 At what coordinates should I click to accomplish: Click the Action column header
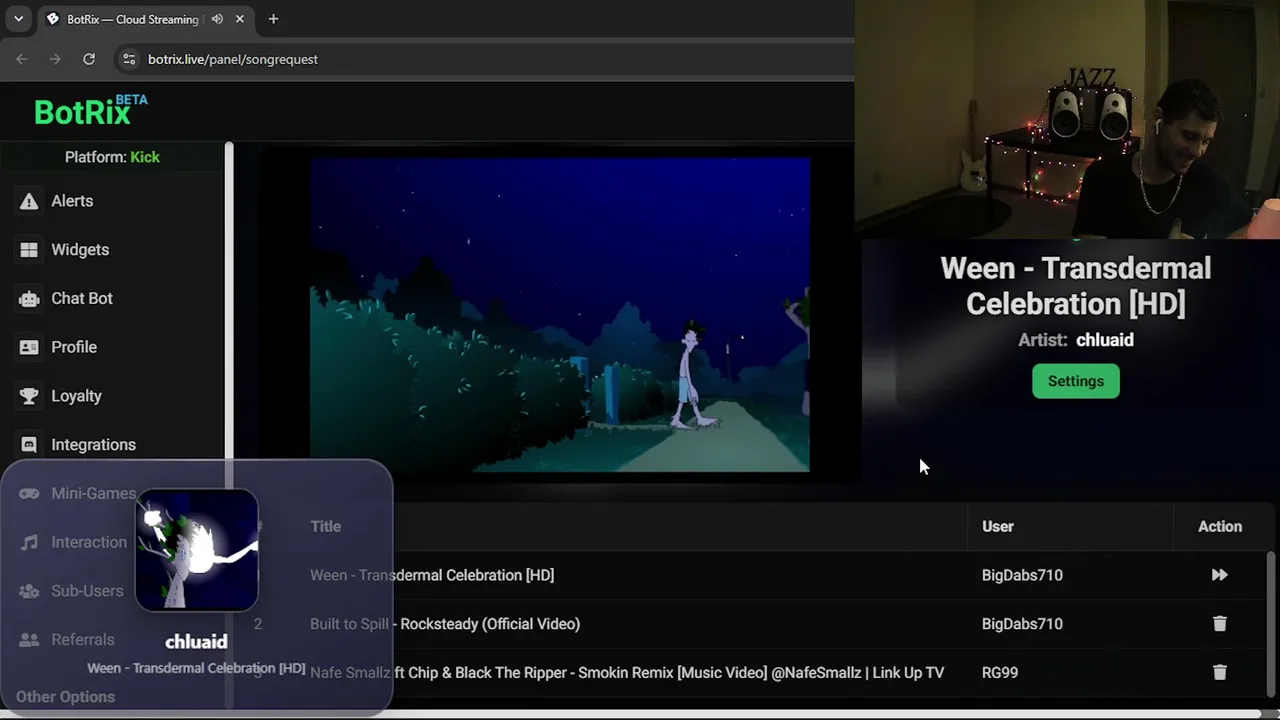click(x=1220, y=527)
